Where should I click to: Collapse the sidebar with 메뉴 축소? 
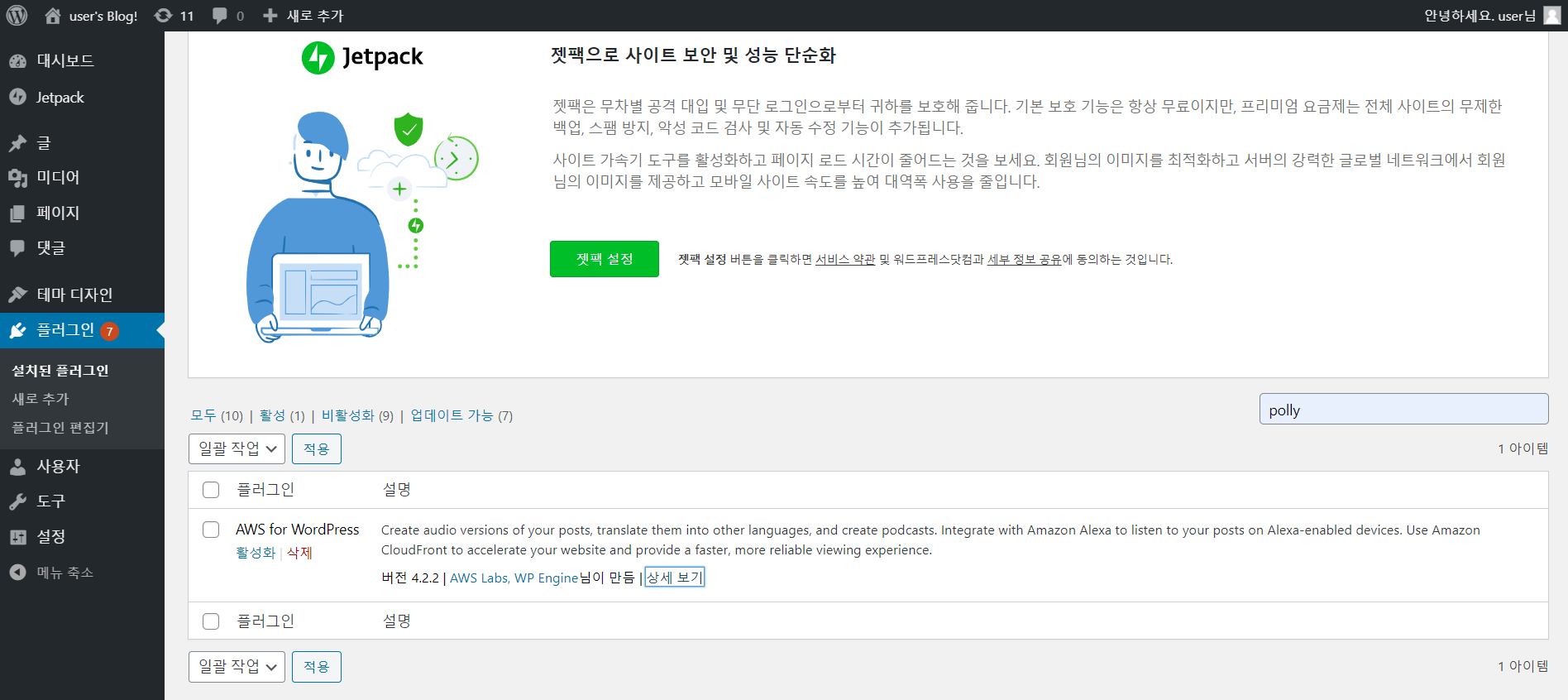coord(65,573)
